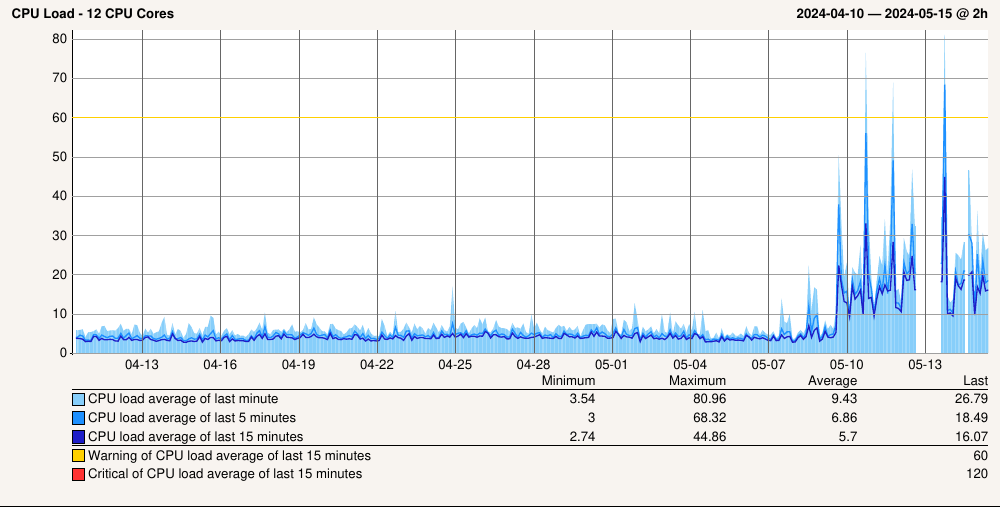Click the 80 label on the y-axis
Image resolution: width=1000 pixels, height=507 pixels.
tap(59, 39)
